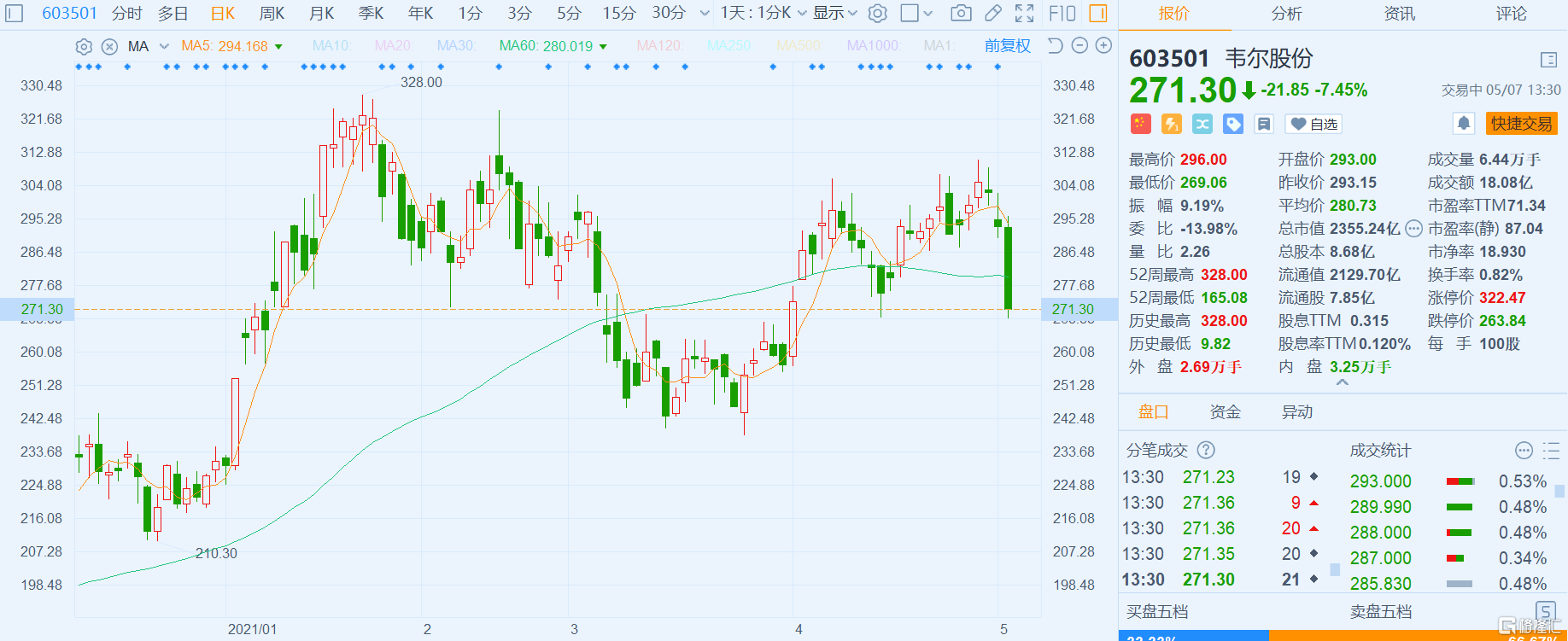1568x641 pixels.
Task: Reset the chart zoom with undo arrow
Action: pyautogui.click(x=1055, y=45)
